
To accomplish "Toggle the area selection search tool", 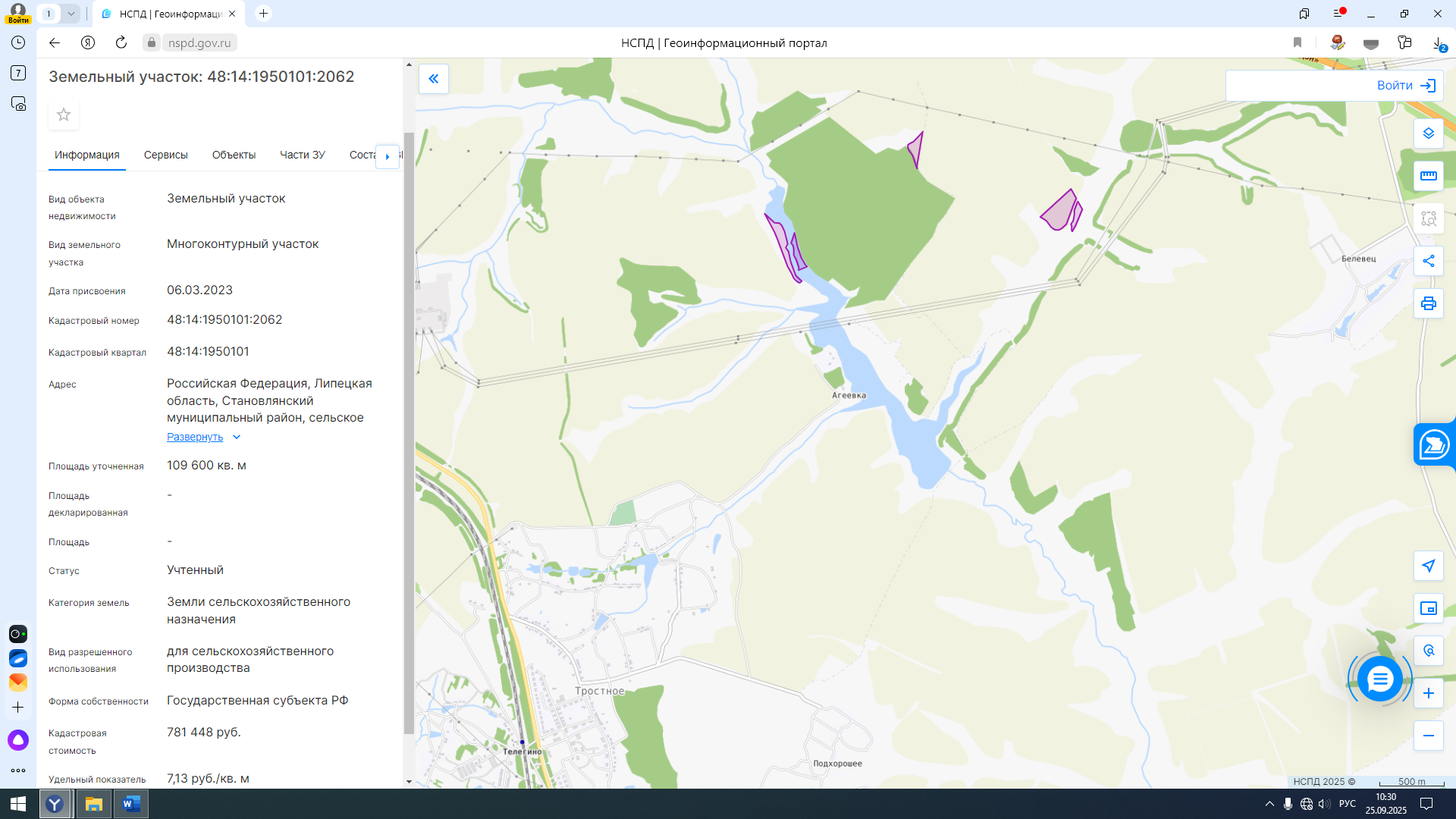I will (1428, 218).
